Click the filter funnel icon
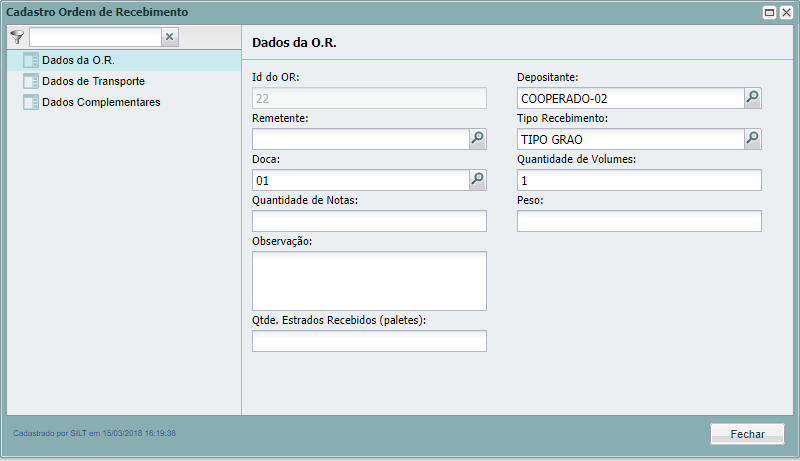This screenshot has width=800, height=461. click(16, 36)
